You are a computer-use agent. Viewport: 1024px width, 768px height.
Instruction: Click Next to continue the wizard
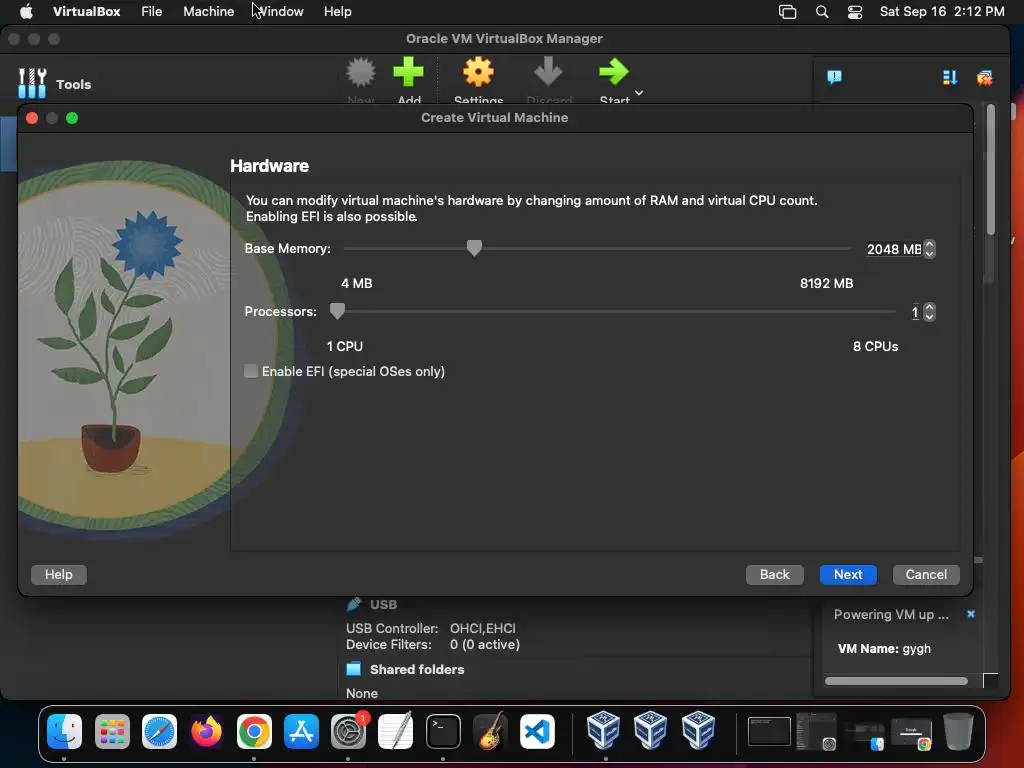coord(848,575)
